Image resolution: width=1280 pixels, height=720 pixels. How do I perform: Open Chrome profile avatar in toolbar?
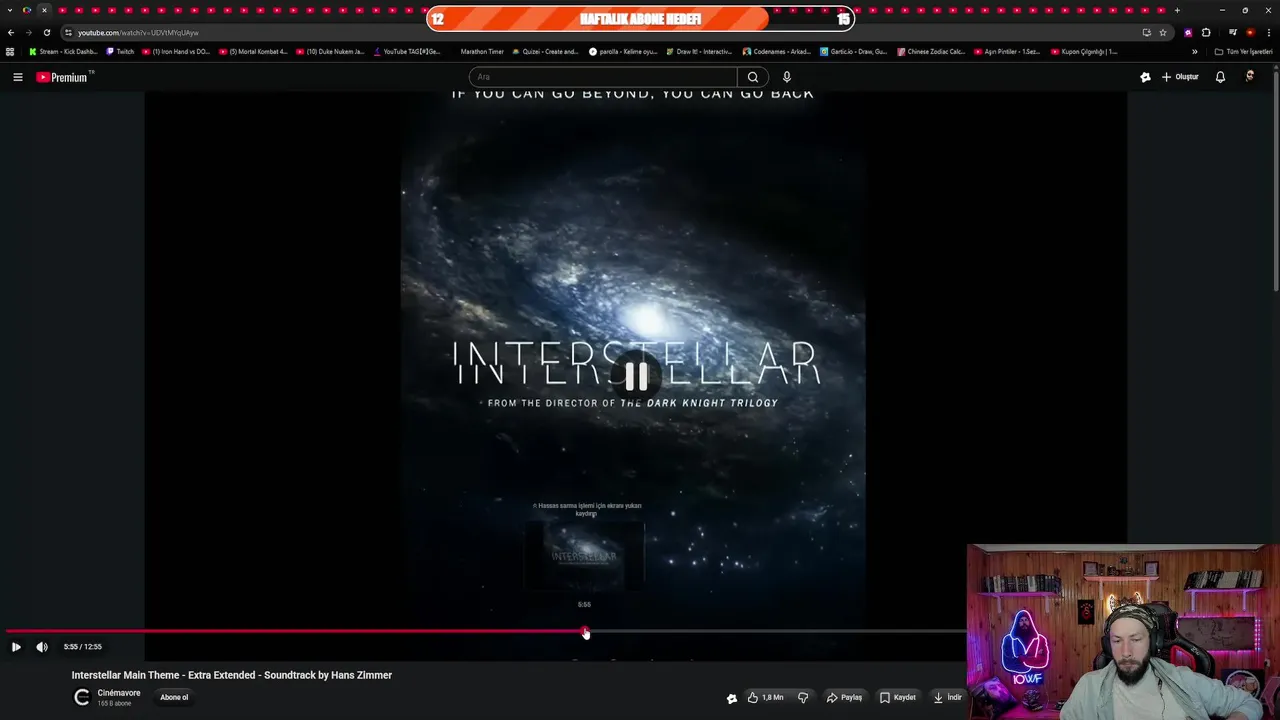(1250, 32)
